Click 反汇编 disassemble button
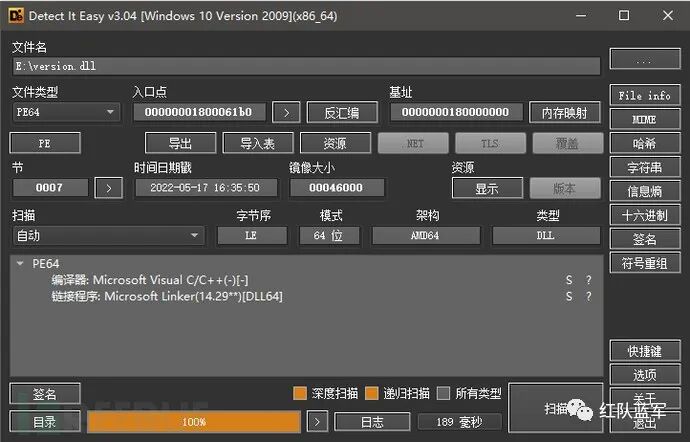 (x=342, y=113)
